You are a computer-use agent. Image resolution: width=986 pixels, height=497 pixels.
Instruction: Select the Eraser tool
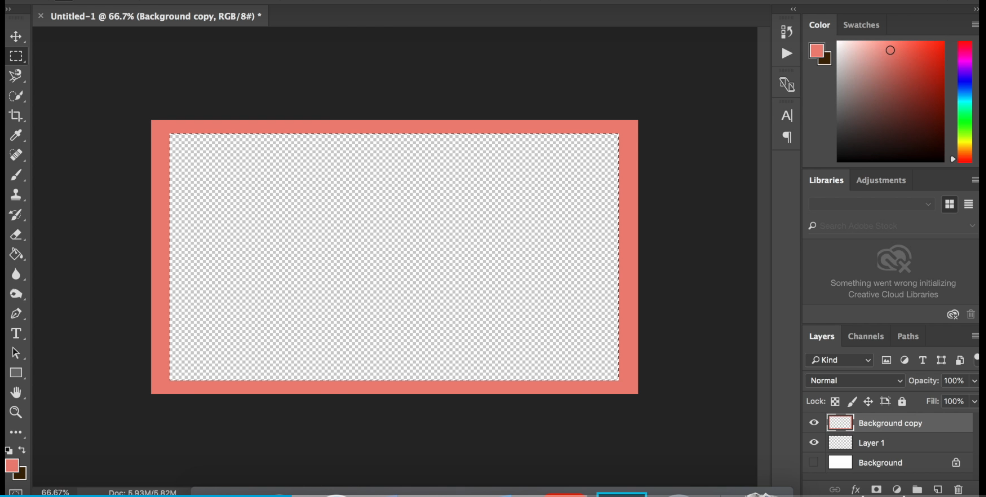16,234
